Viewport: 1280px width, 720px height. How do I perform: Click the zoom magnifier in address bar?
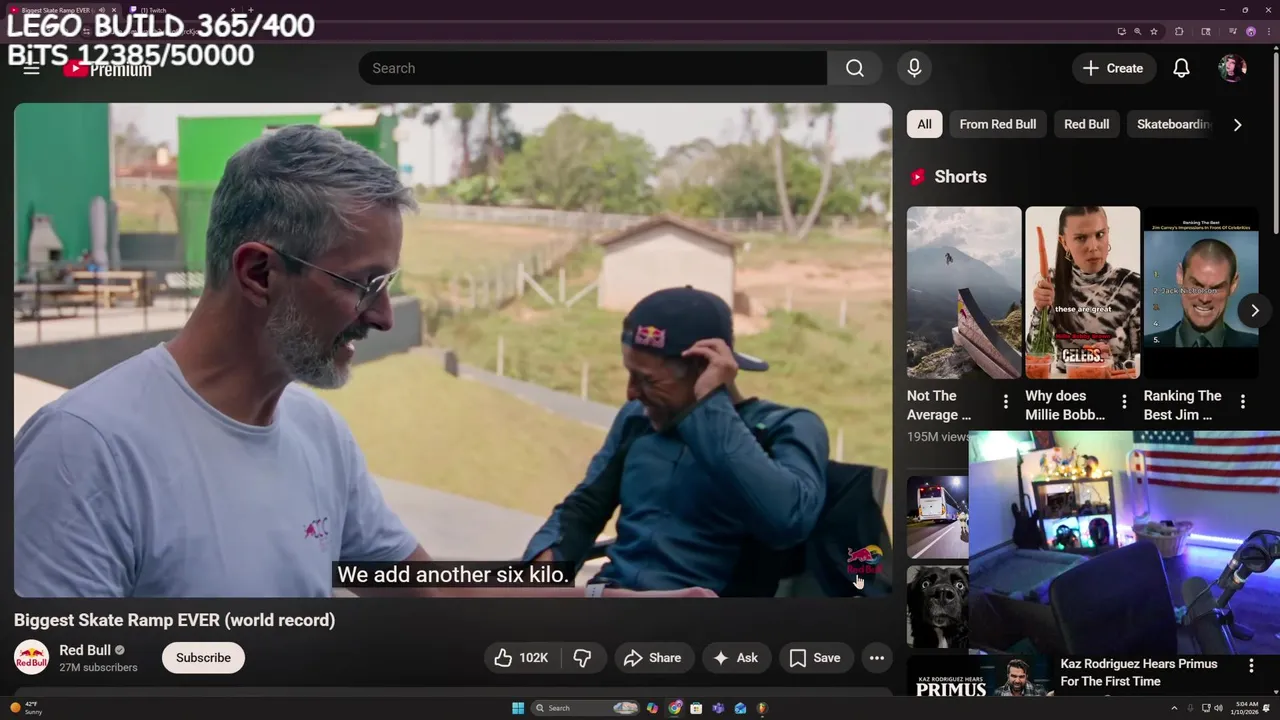pyautogui.click(x=1138, y=31)
